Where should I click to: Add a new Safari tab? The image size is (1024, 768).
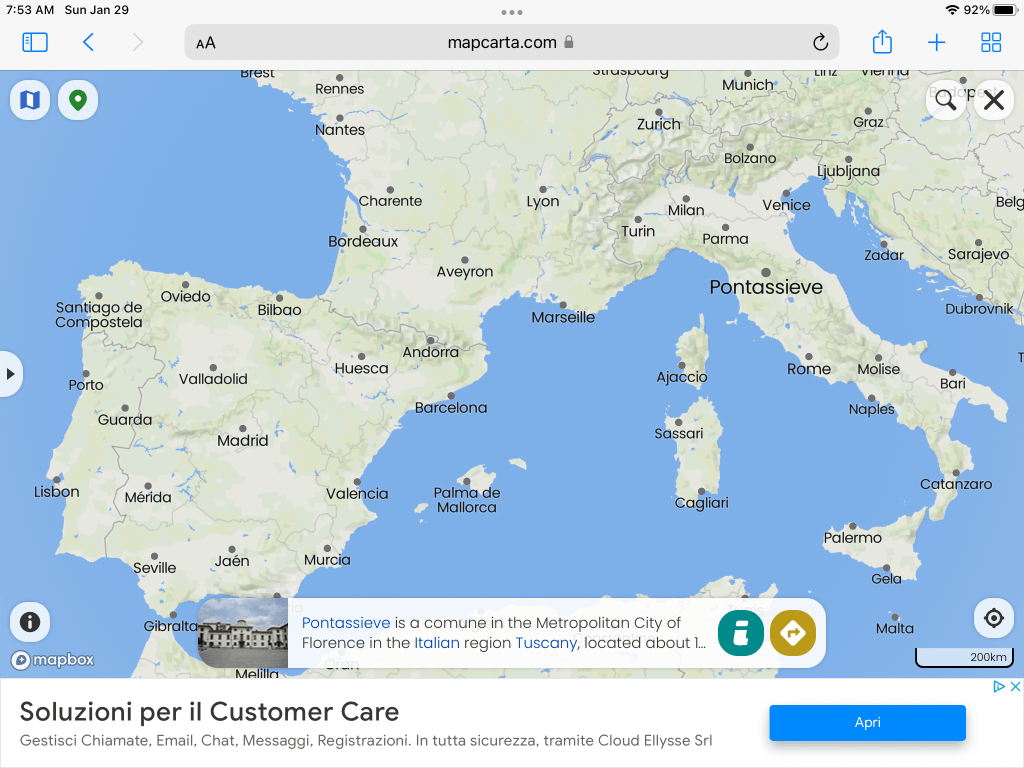coord(936,42)
